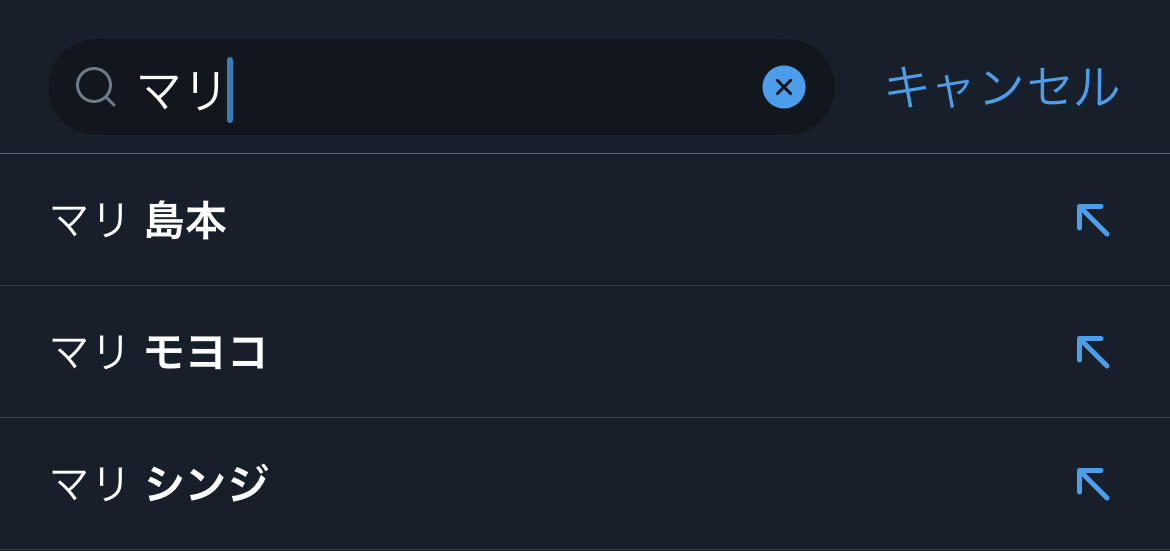1170x551 pixels.
Task: Click the マリ prefix of the シンジ suggestion
Action: tap(89, 485)
